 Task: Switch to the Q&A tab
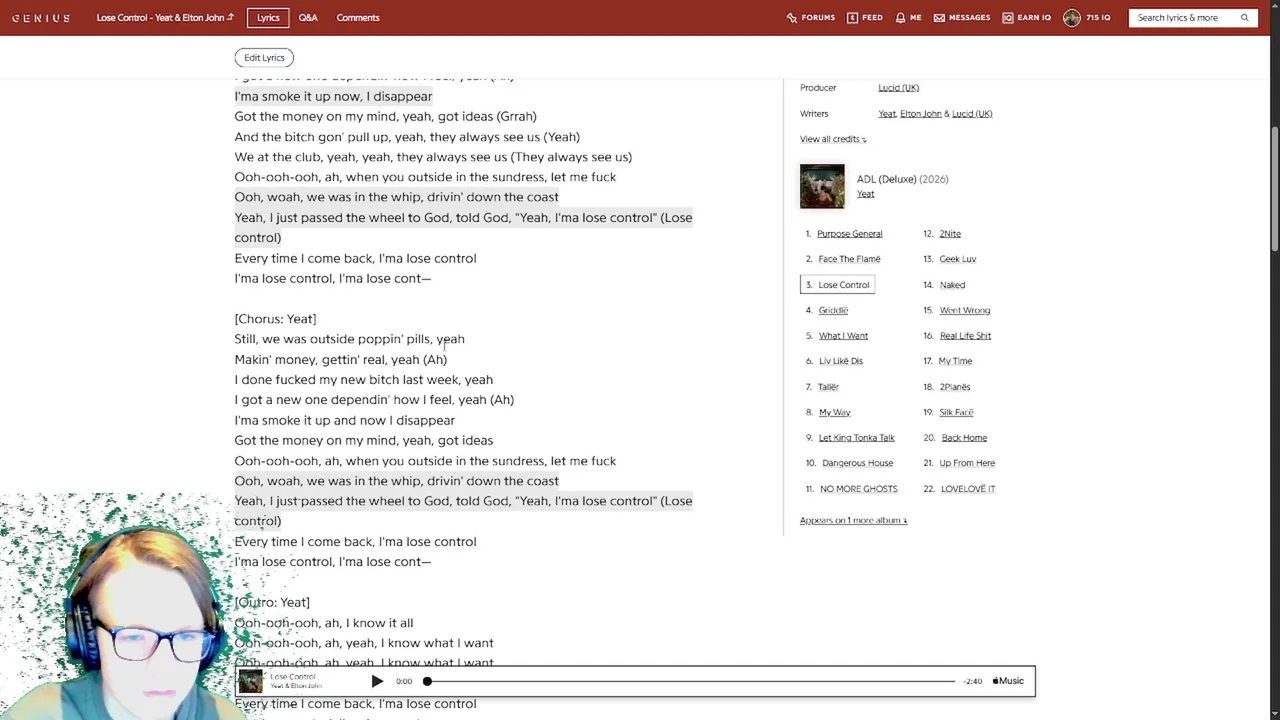(x=308, y=18)
